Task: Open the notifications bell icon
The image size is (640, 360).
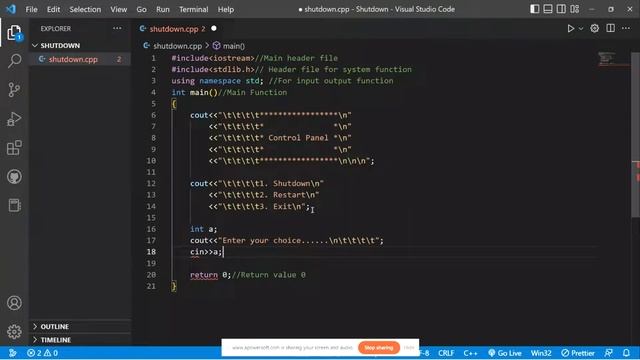Action: [627, 353]
